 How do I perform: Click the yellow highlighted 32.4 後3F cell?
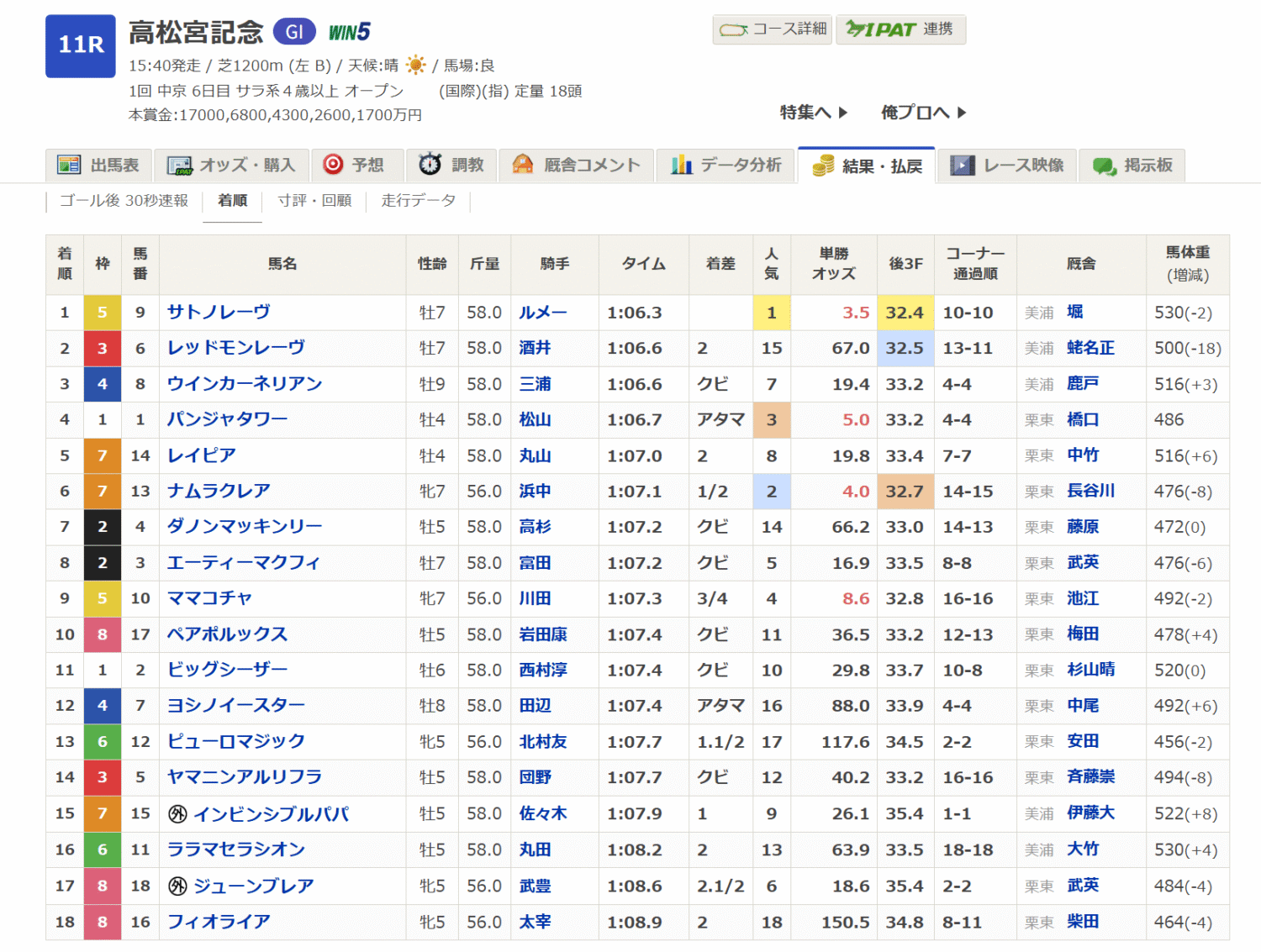[x=905, y=313]
